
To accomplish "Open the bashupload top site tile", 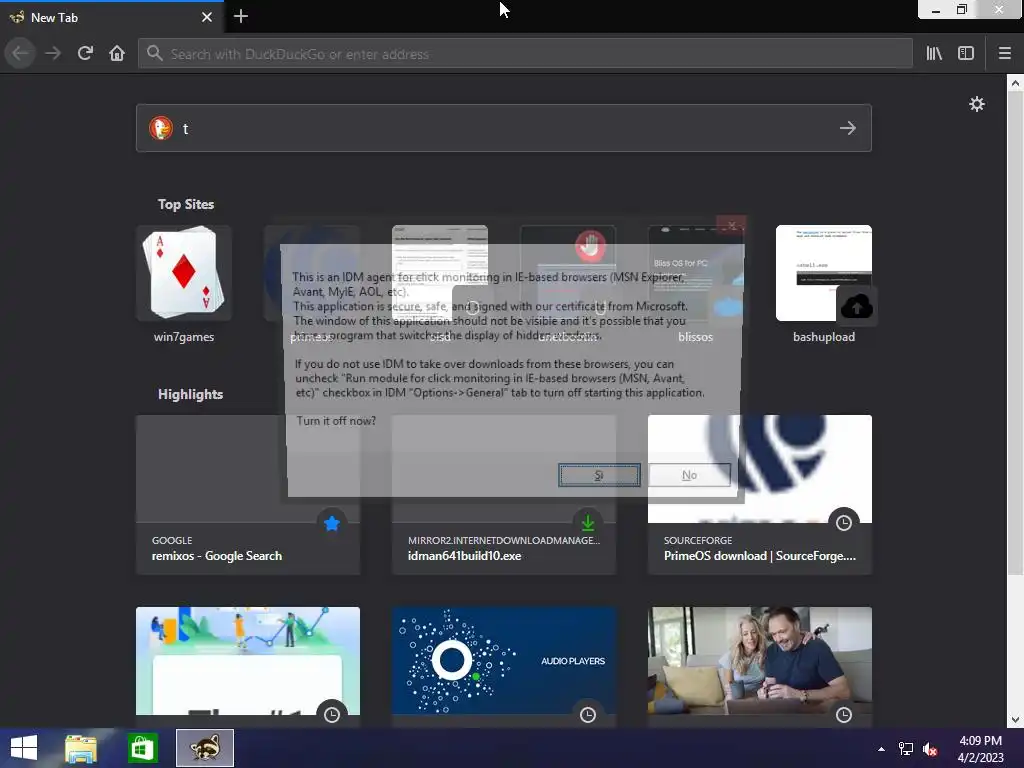I will tap(824, 284).
